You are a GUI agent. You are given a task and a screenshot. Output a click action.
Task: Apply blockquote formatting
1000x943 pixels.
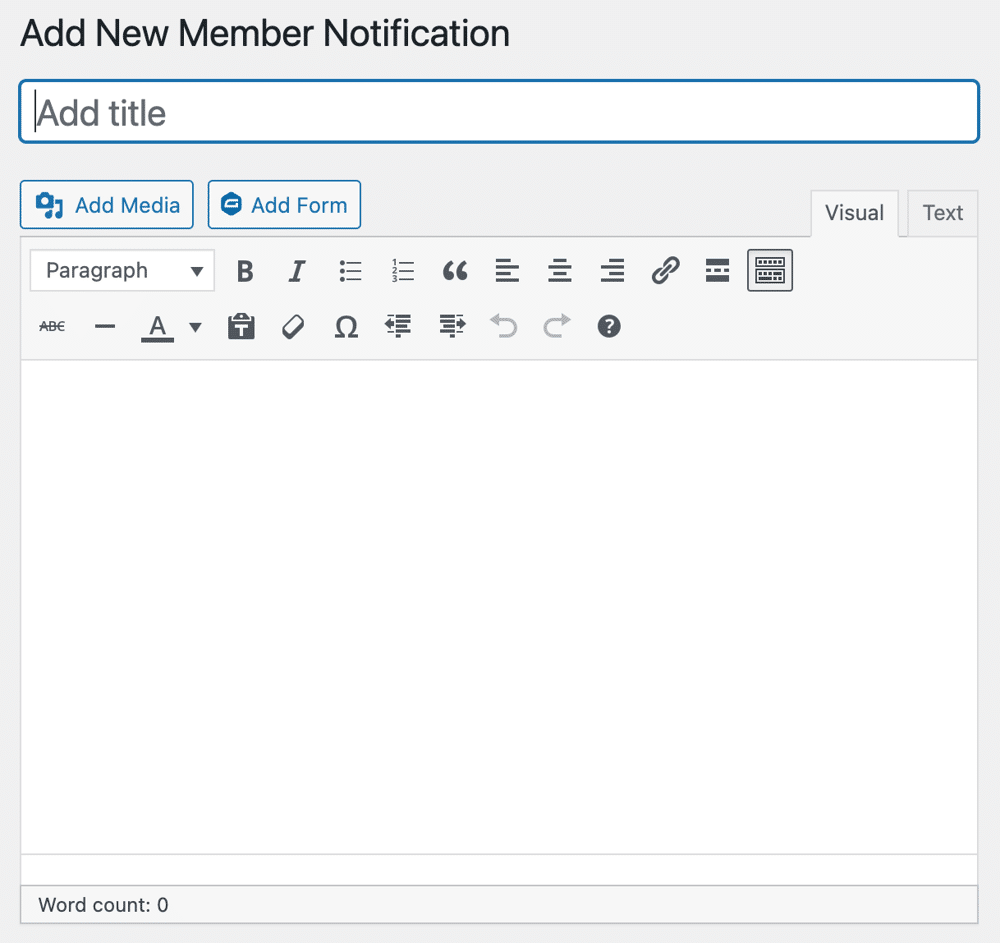click(455, 271)
